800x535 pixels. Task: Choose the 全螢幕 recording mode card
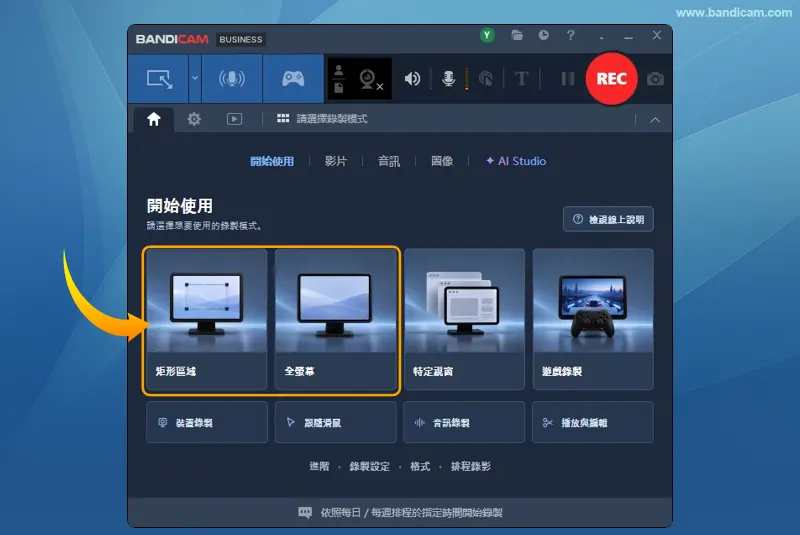pyautogui.click(x=335, y=319)
